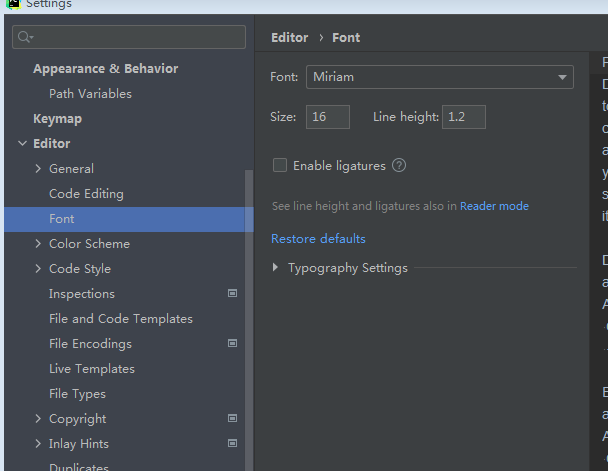Expand the General tree node
608x471 pixels.
tap(38, 169)
